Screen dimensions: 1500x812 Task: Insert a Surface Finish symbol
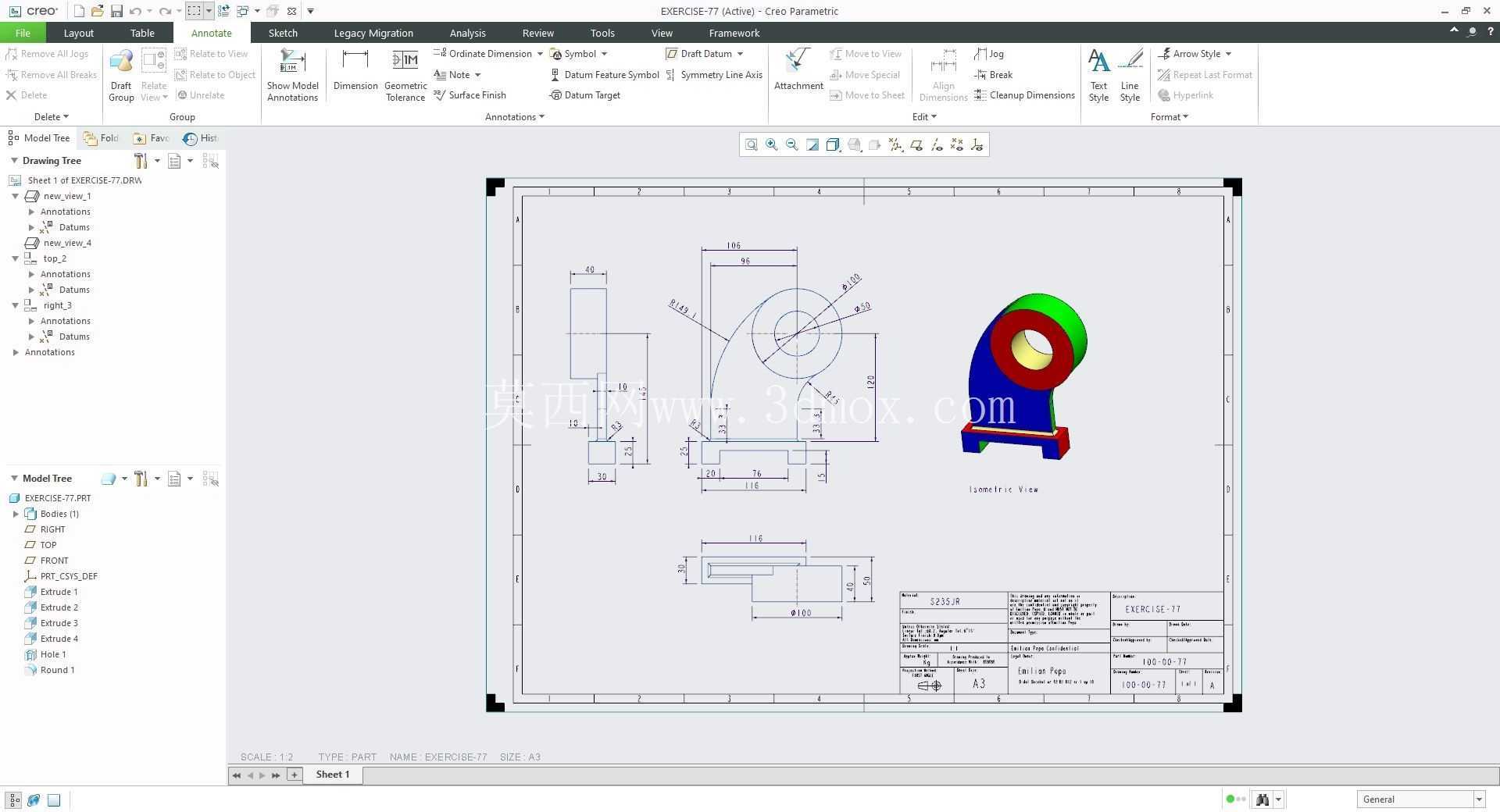coord(470,95)
